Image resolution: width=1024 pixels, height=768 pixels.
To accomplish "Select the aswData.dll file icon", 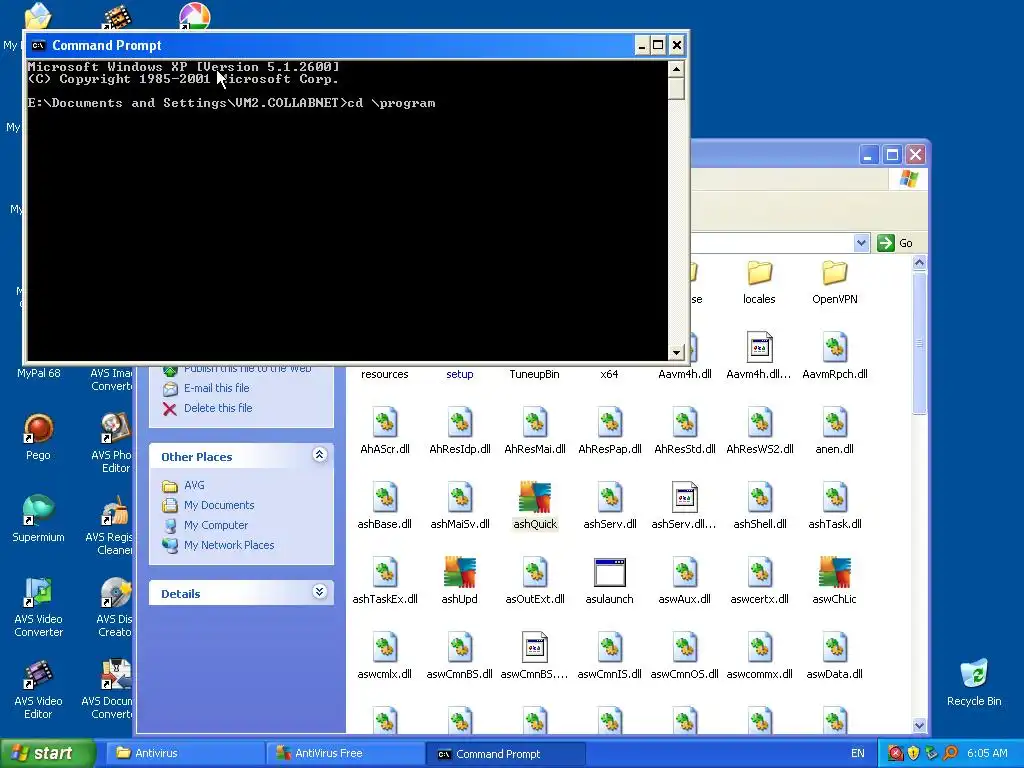I will (x=835, y=648).
